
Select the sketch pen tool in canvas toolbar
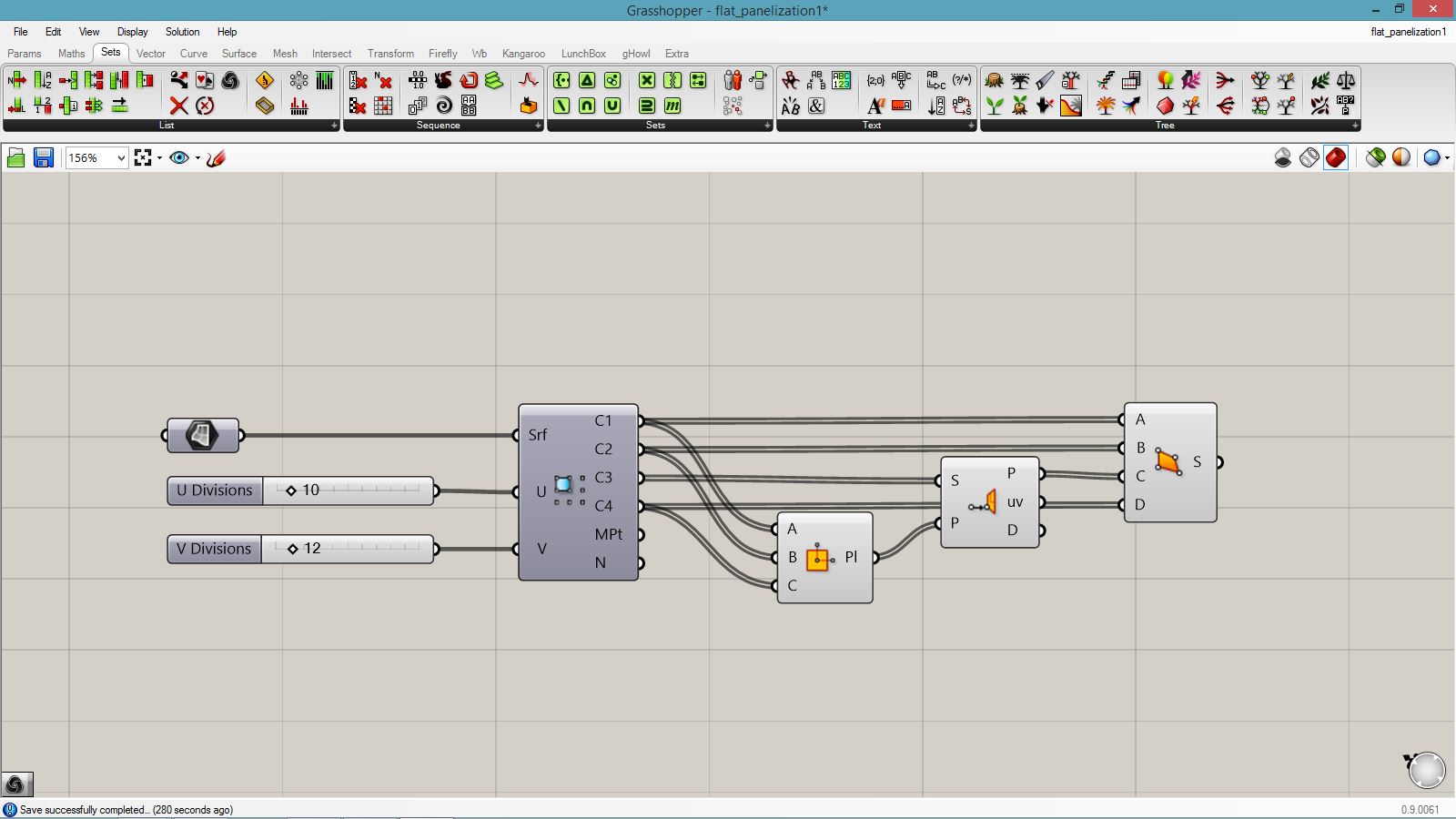216,157
